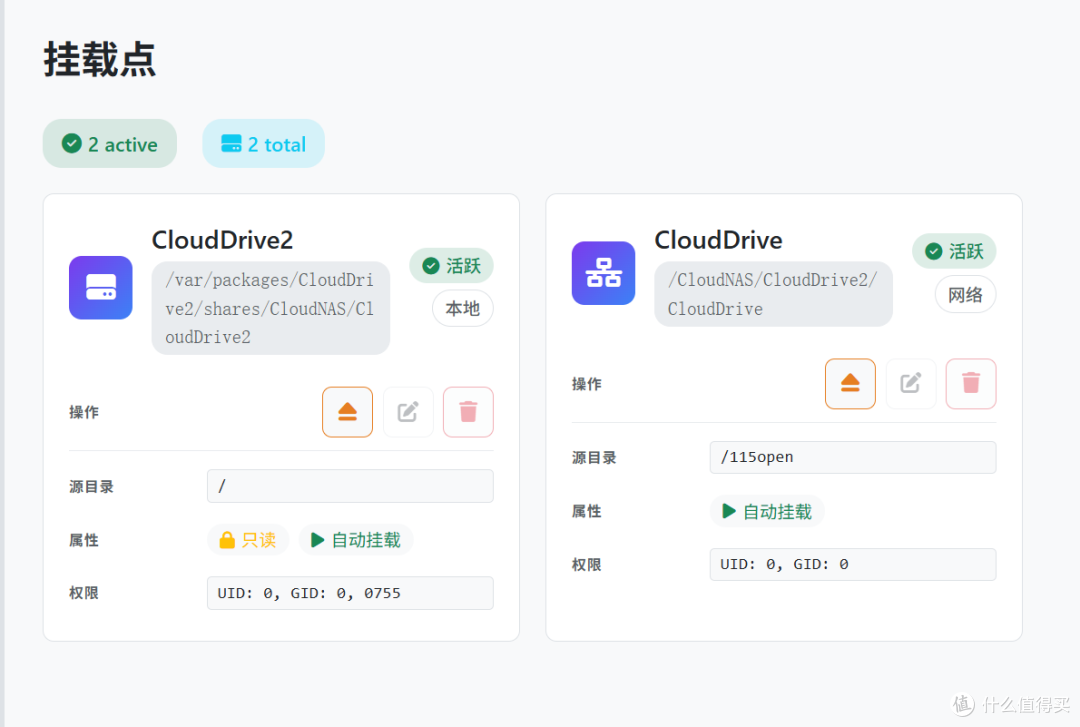Image resolution: width=1080 pixels, height=727 pixels.
Task: Click the 源目录 label in CloudDrive card
Action: (594, 458)
